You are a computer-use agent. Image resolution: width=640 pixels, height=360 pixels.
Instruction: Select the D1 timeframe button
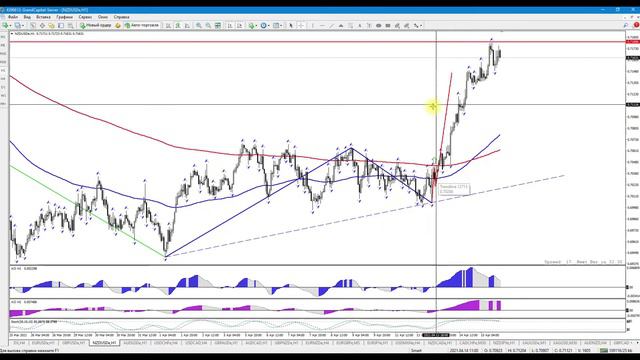[x=3, y=87]
